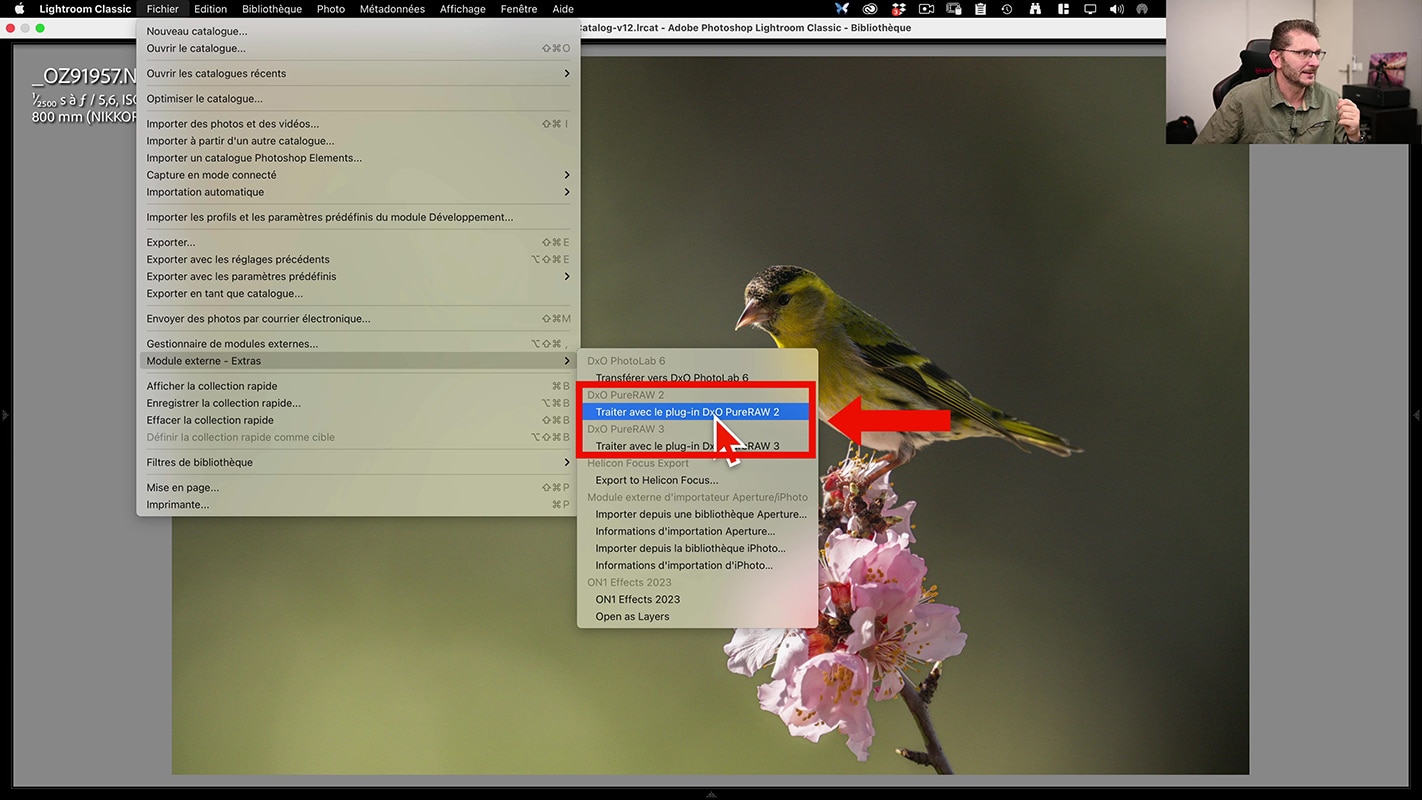1422x800 pixels.
Task: Open the display mirroring menu bar icon
Action: (x=1089, y=9)
